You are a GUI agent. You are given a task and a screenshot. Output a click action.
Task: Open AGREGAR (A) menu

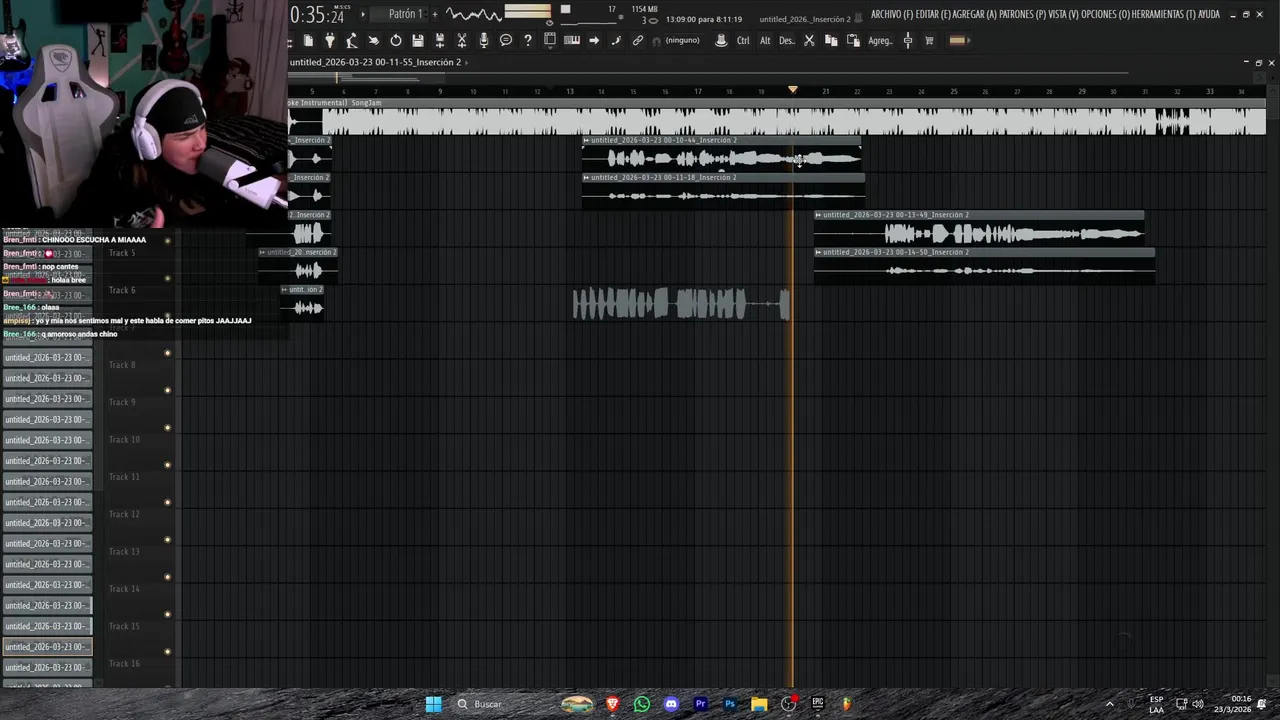tap(975, 15)
